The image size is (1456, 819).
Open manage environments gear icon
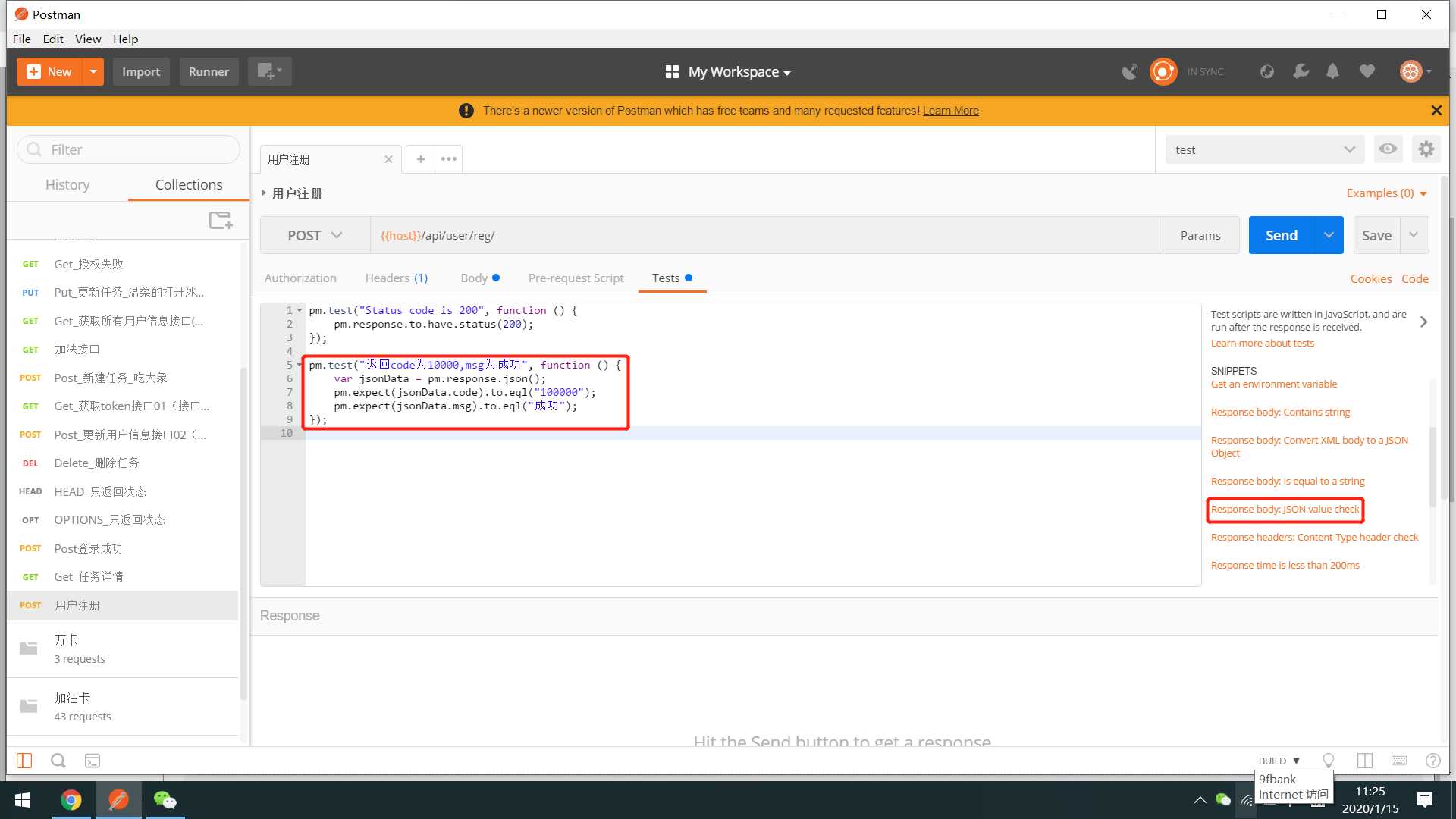pos(1426,149)
